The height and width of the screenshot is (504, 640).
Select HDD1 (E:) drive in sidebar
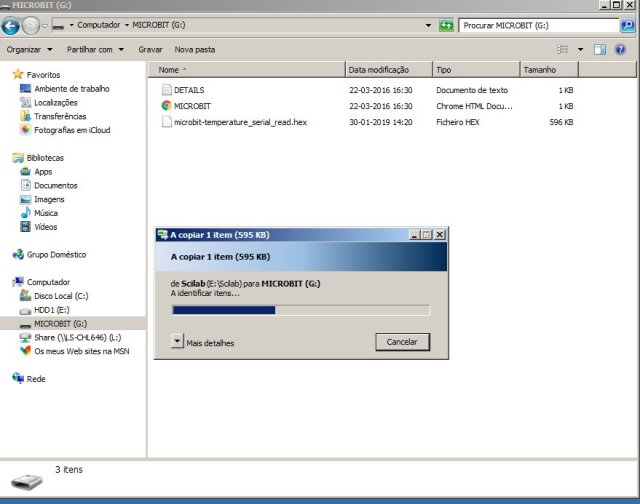tap(51, 310)
